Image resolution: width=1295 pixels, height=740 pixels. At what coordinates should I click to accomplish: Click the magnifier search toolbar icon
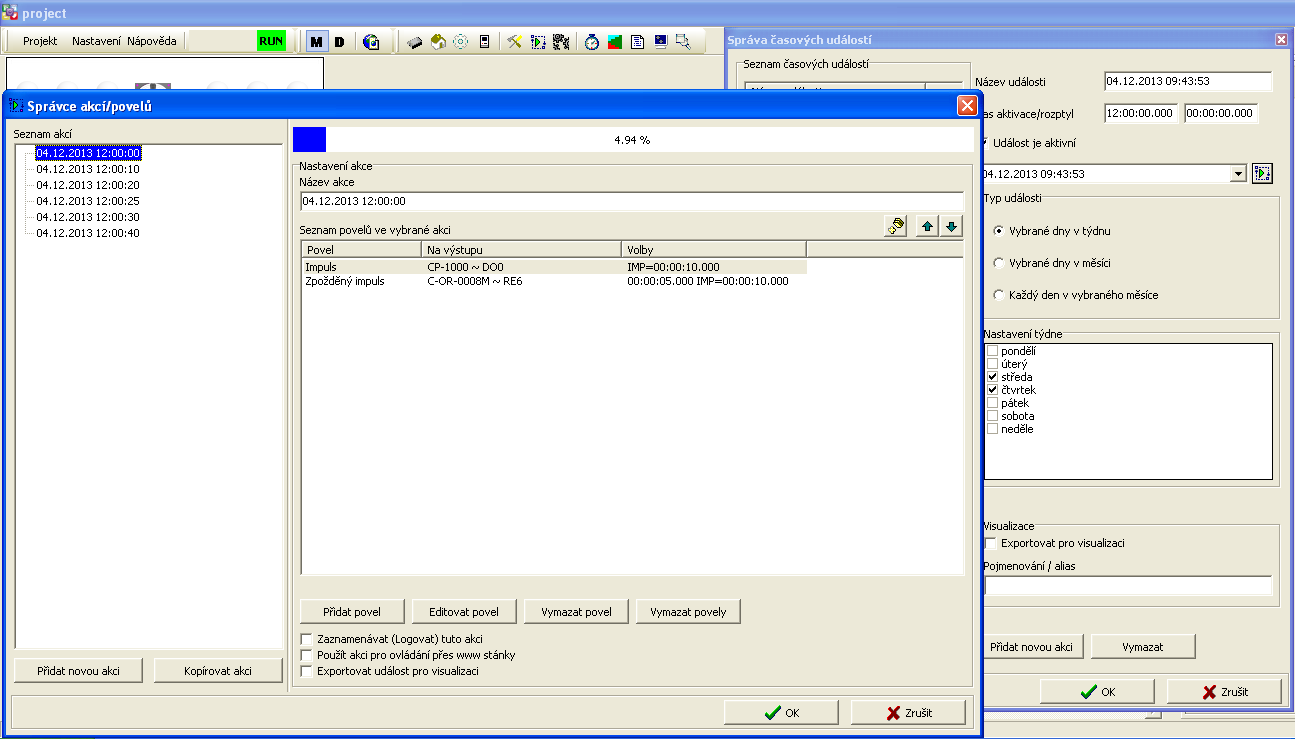point(684,42)
